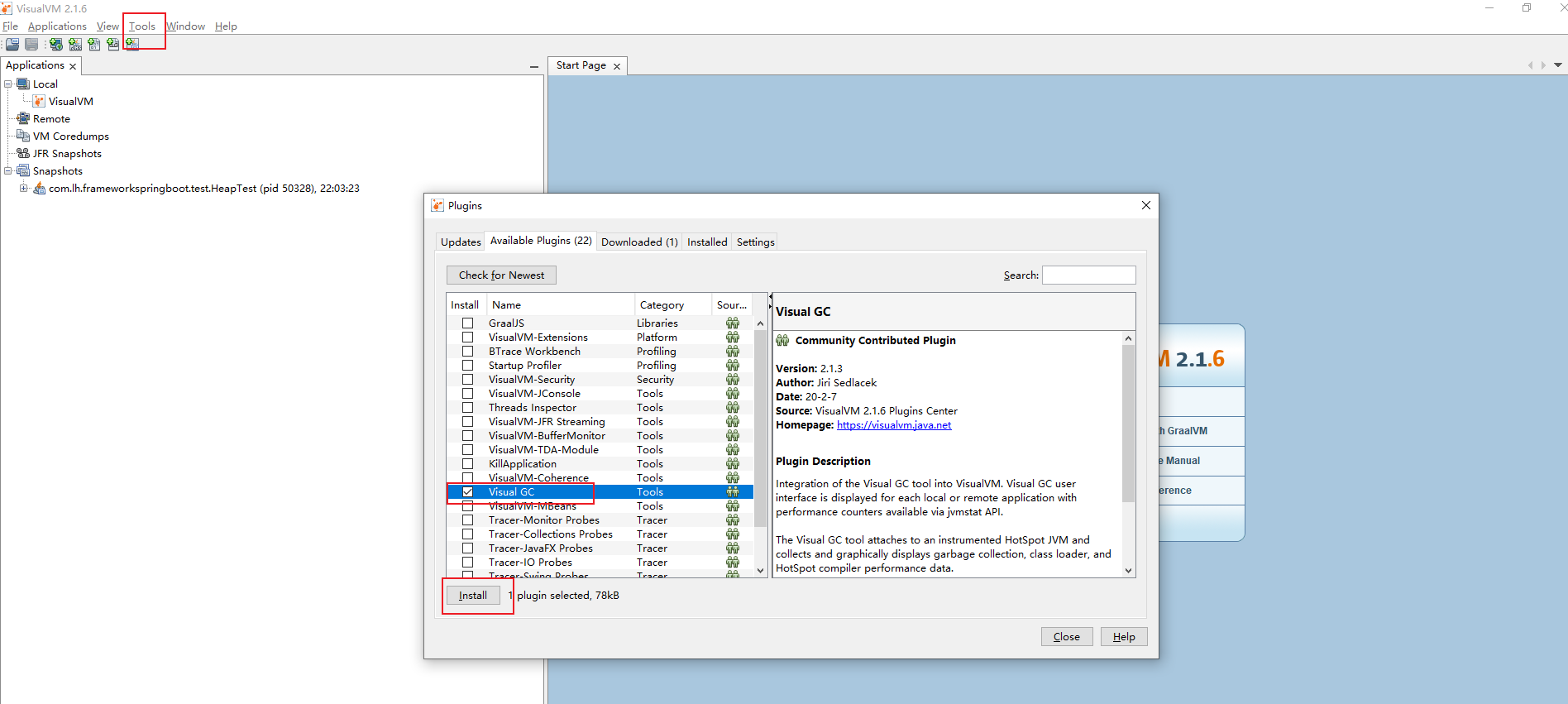
Task: Close the Start Page tab
Action: click(x=617, y=66)
